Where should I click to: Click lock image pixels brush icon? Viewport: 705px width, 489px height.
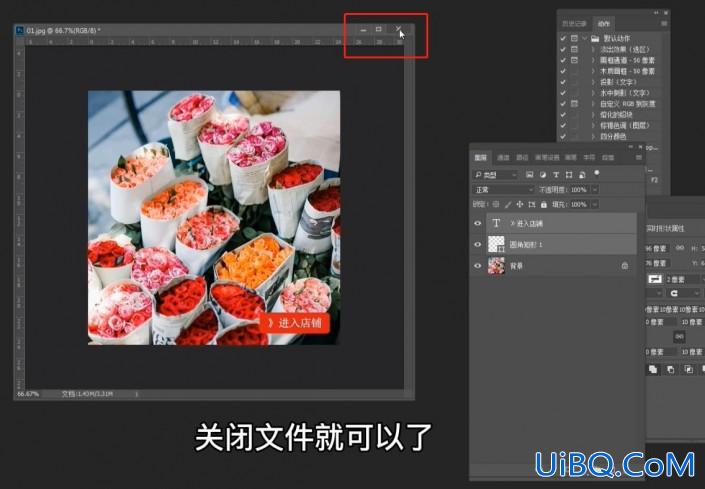508,204
